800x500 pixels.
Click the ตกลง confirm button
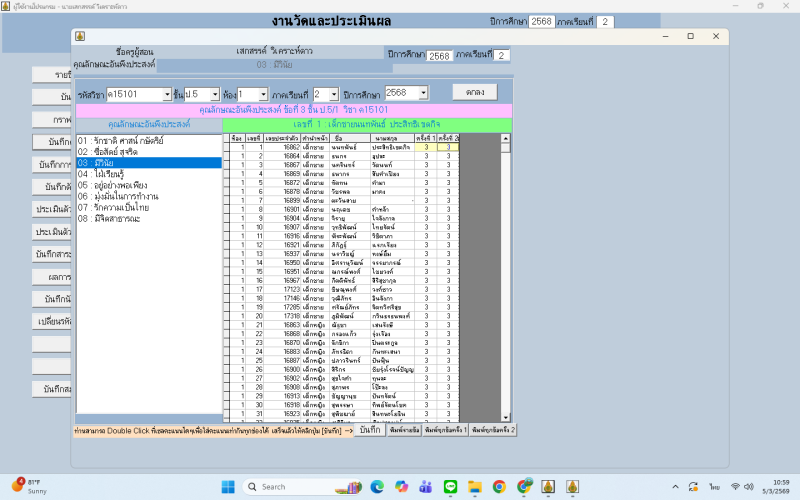pos(475,92)
